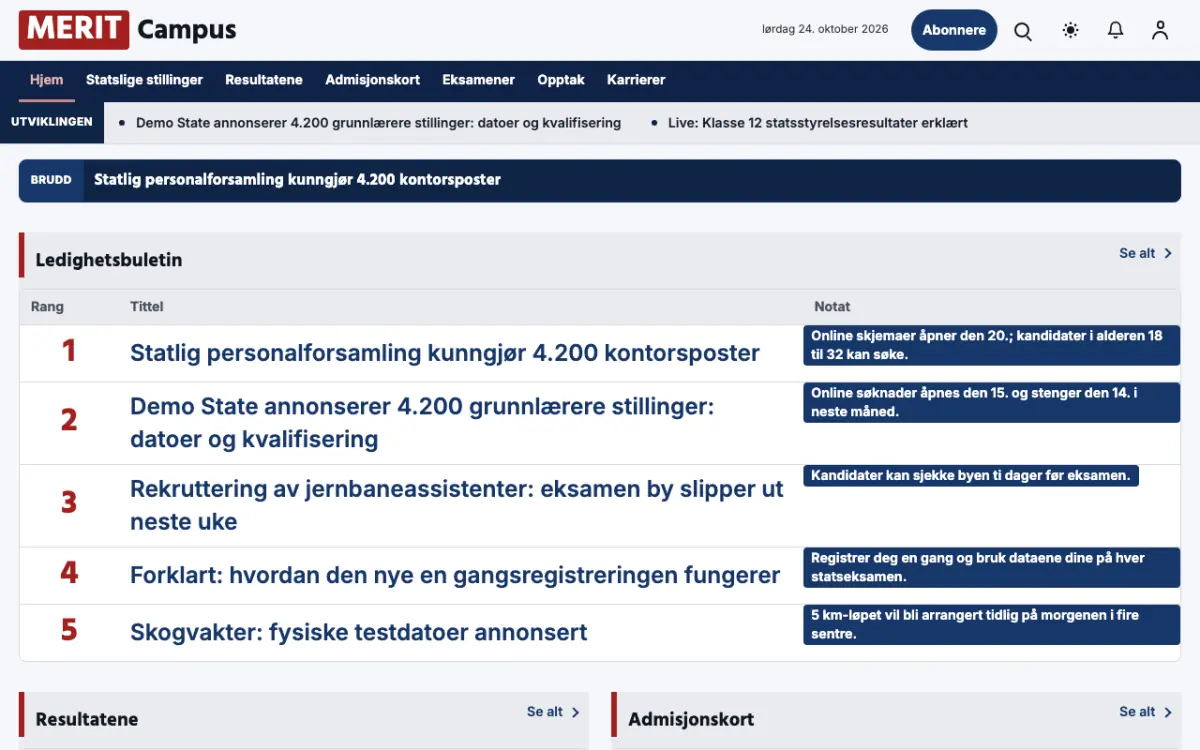The image size is (1200, 750).
Task: Open Statslige stillinger menu item
Action: 144,80
